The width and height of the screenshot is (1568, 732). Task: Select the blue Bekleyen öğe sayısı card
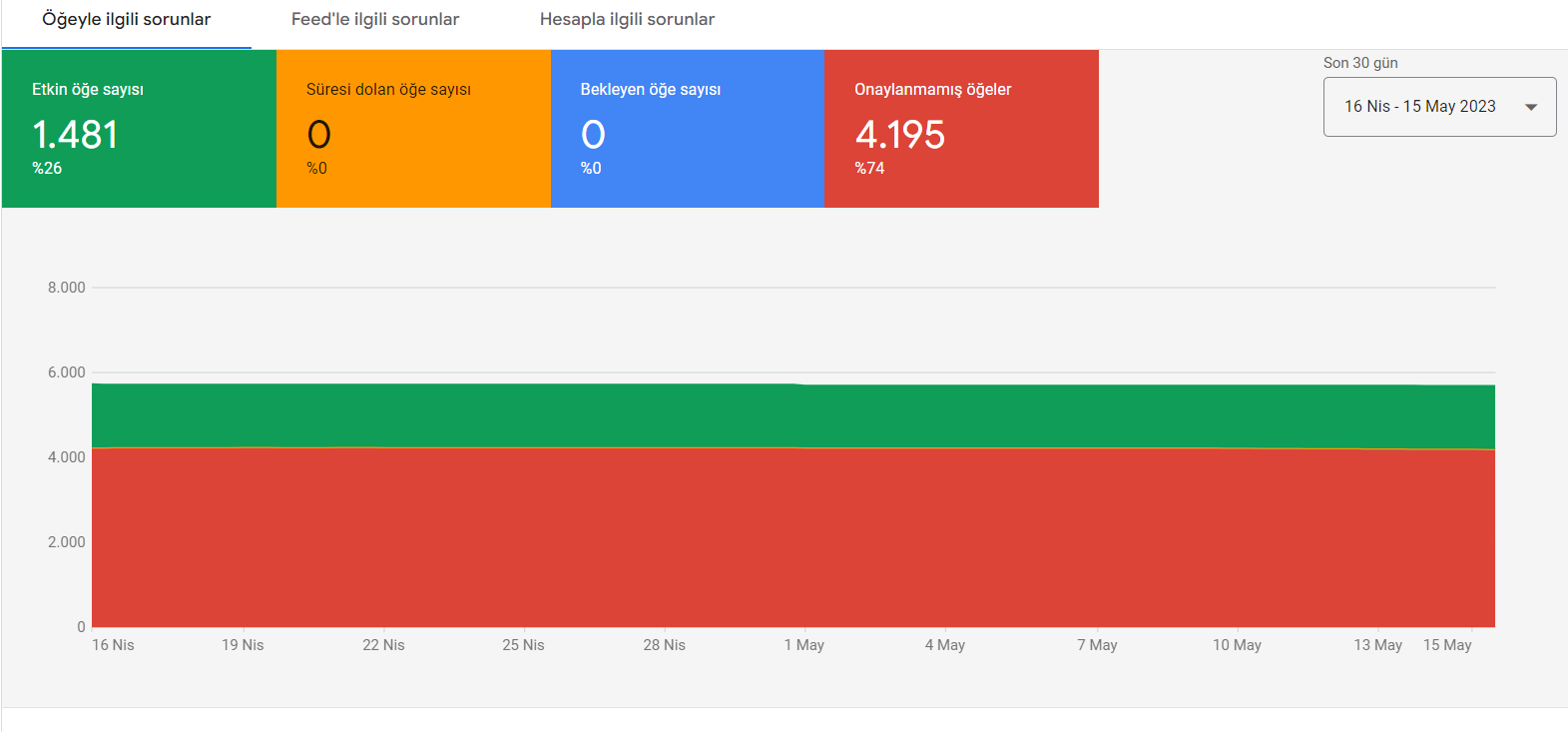pos(688,129)
